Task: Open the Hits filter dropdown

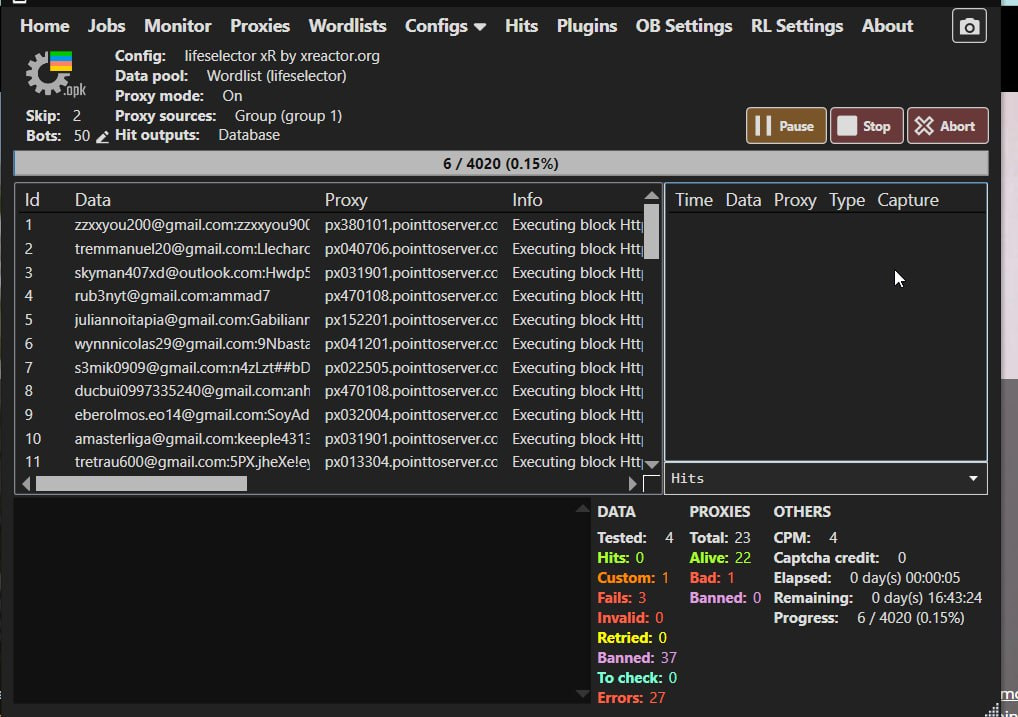Action: tap(826, 479)
